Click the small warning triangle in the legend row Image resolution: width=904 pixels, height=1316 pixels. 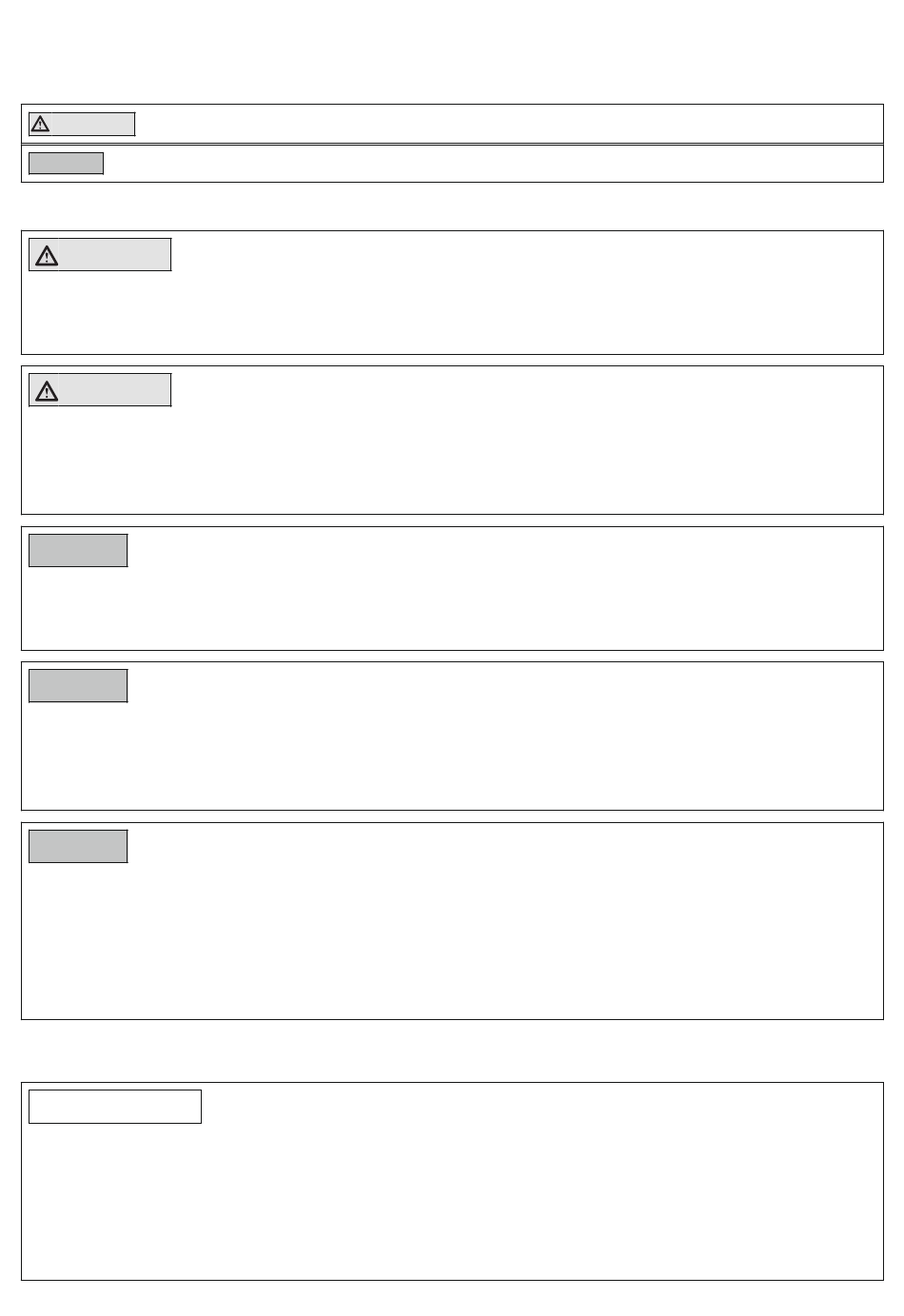point(40,124)
